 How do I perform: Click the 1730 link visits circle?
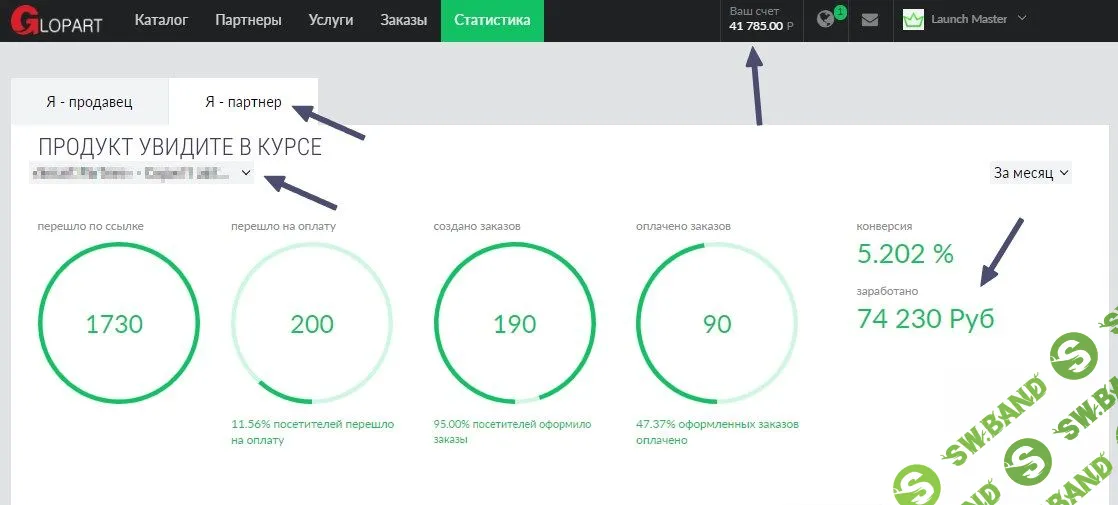(118, 323)
